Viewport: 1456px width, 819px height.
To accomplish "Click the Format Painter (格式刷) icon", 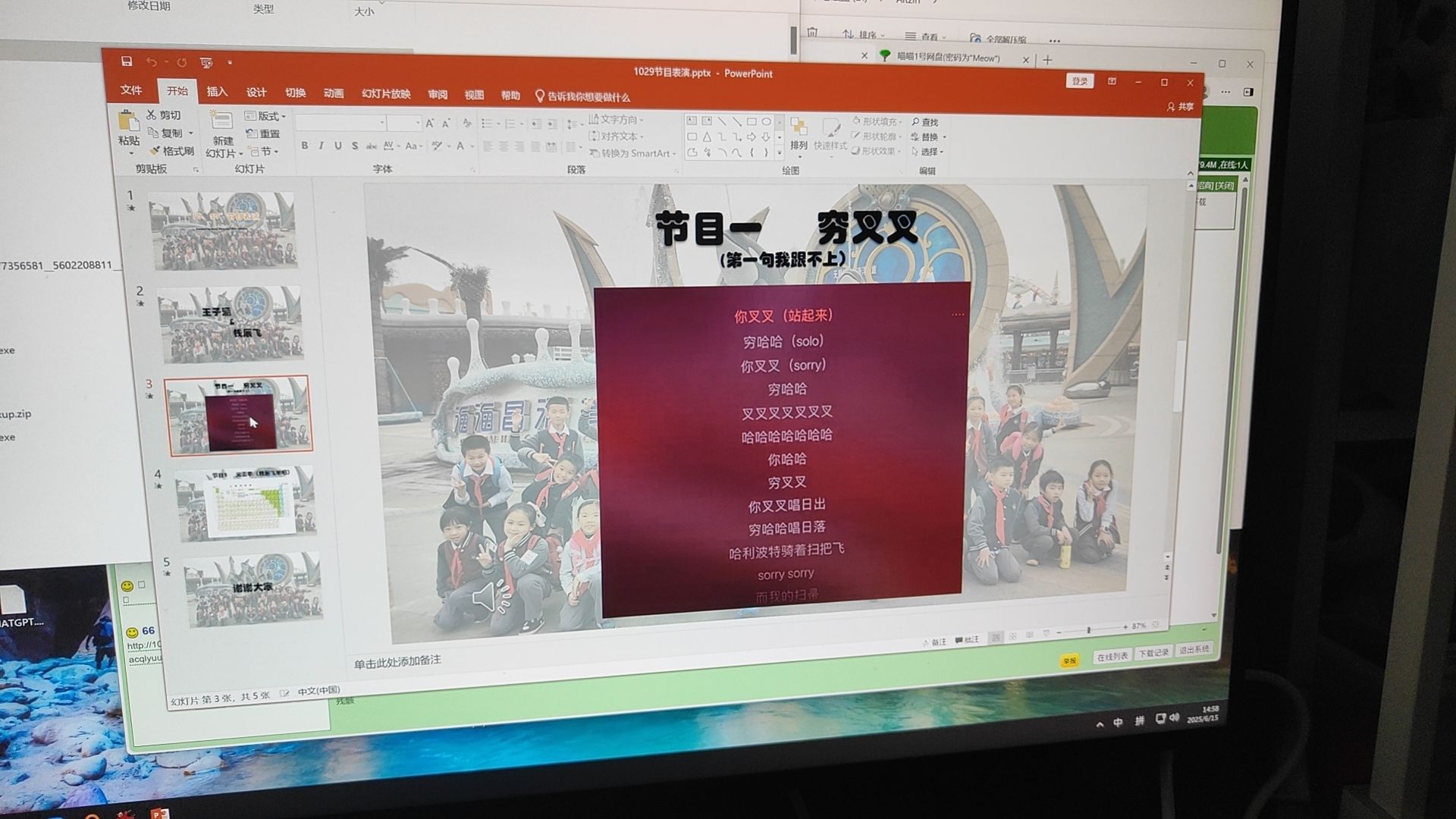I will coord(155,151).
